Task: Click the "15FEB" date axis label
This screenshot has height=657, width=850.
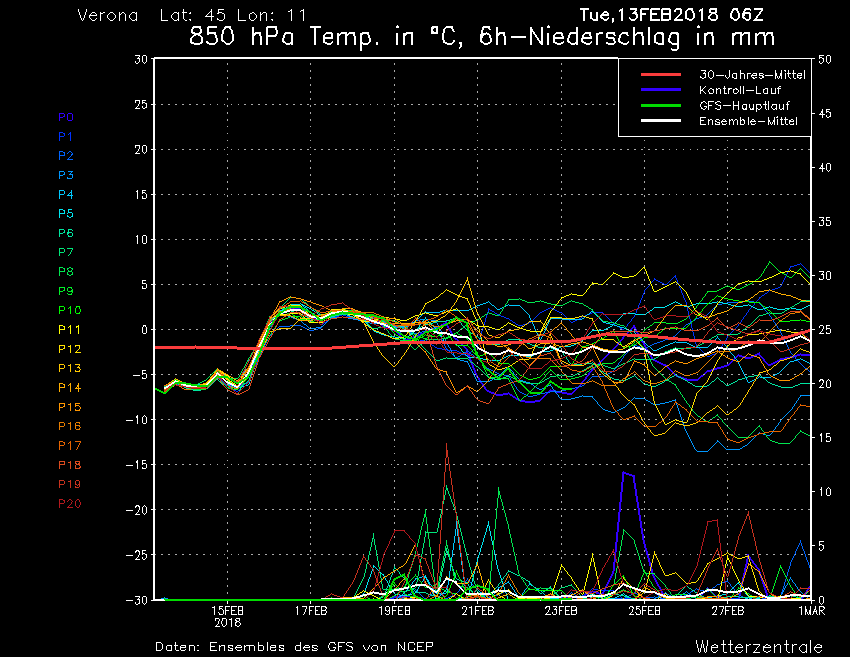Action: [228, 611]
